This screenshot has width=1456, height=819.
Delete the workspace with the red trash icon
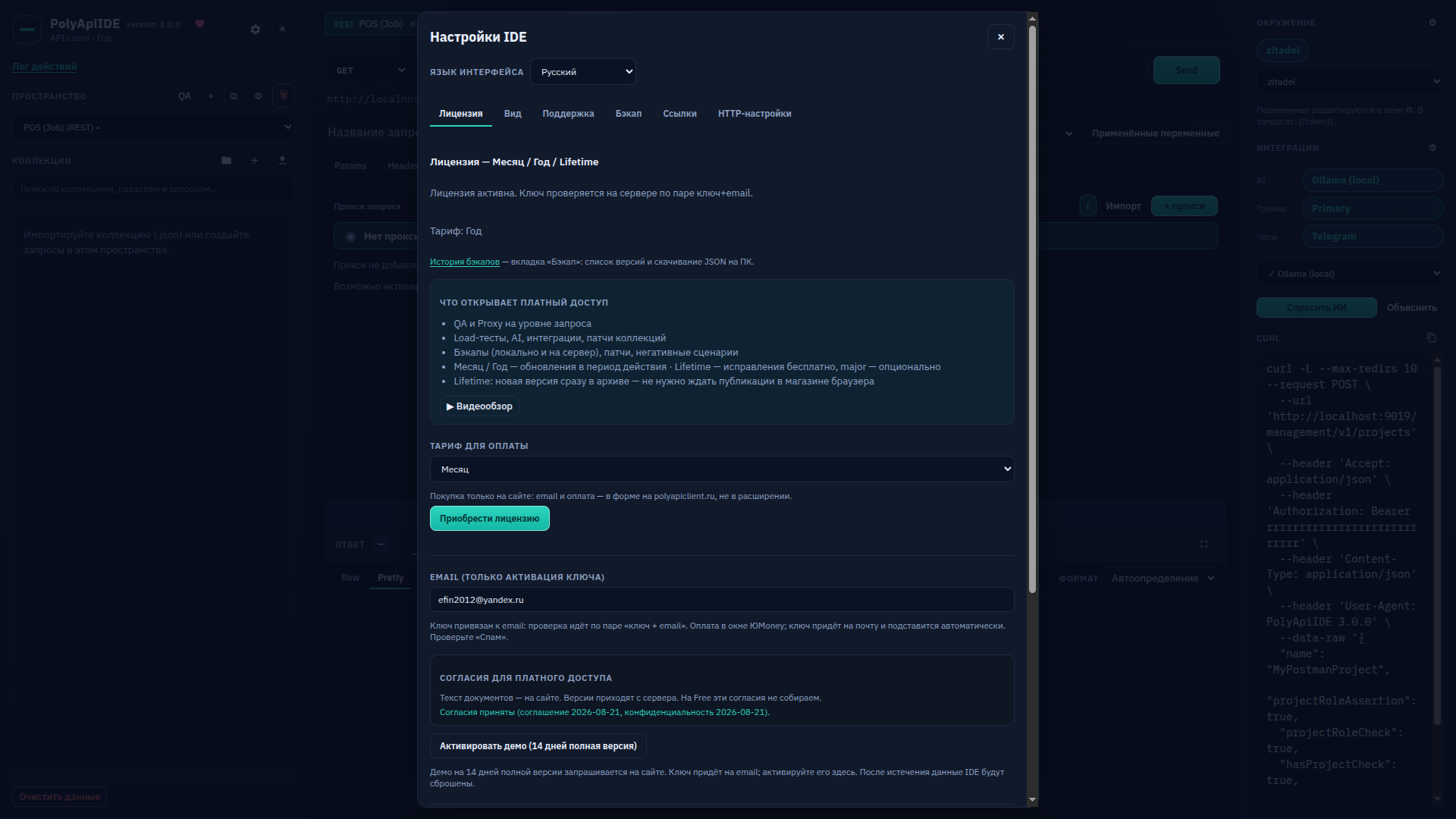click(284, 96)
